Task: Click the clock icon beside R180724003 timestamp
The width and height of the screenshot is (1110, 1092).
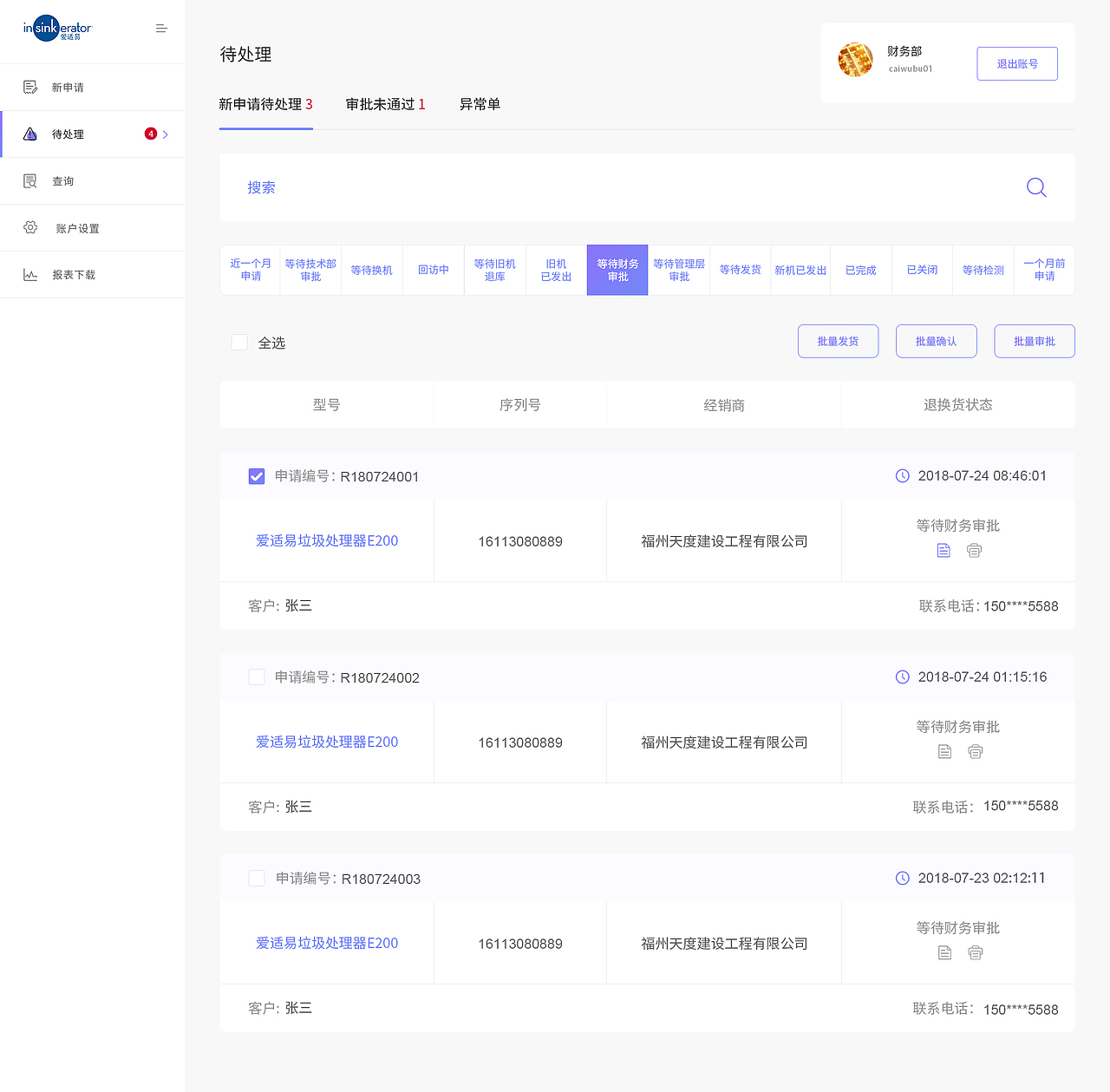Action: [902, 878]
